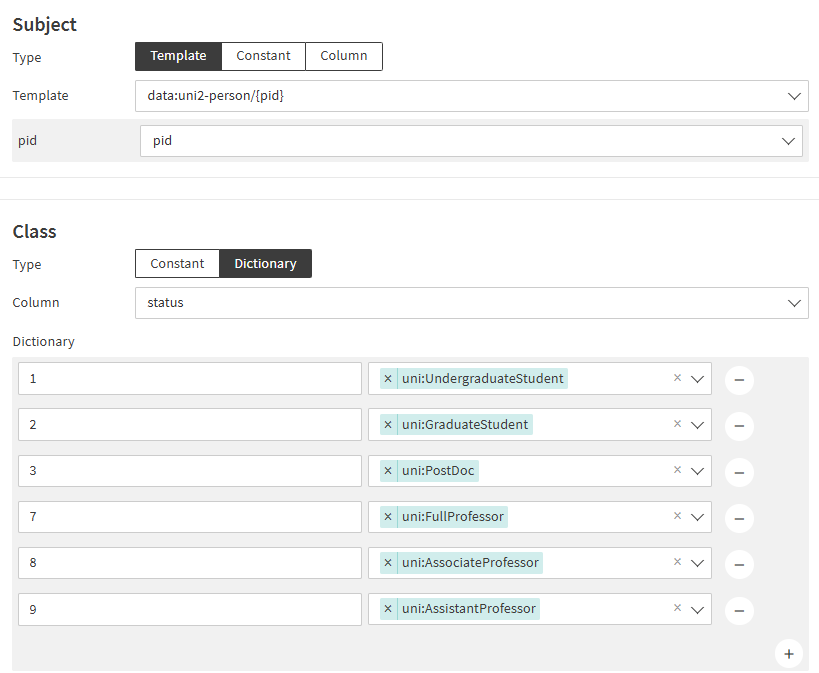The height and width of the screenshot is (673, 819).
Task: Set Subject type to Constant
Action: point(263,56)
